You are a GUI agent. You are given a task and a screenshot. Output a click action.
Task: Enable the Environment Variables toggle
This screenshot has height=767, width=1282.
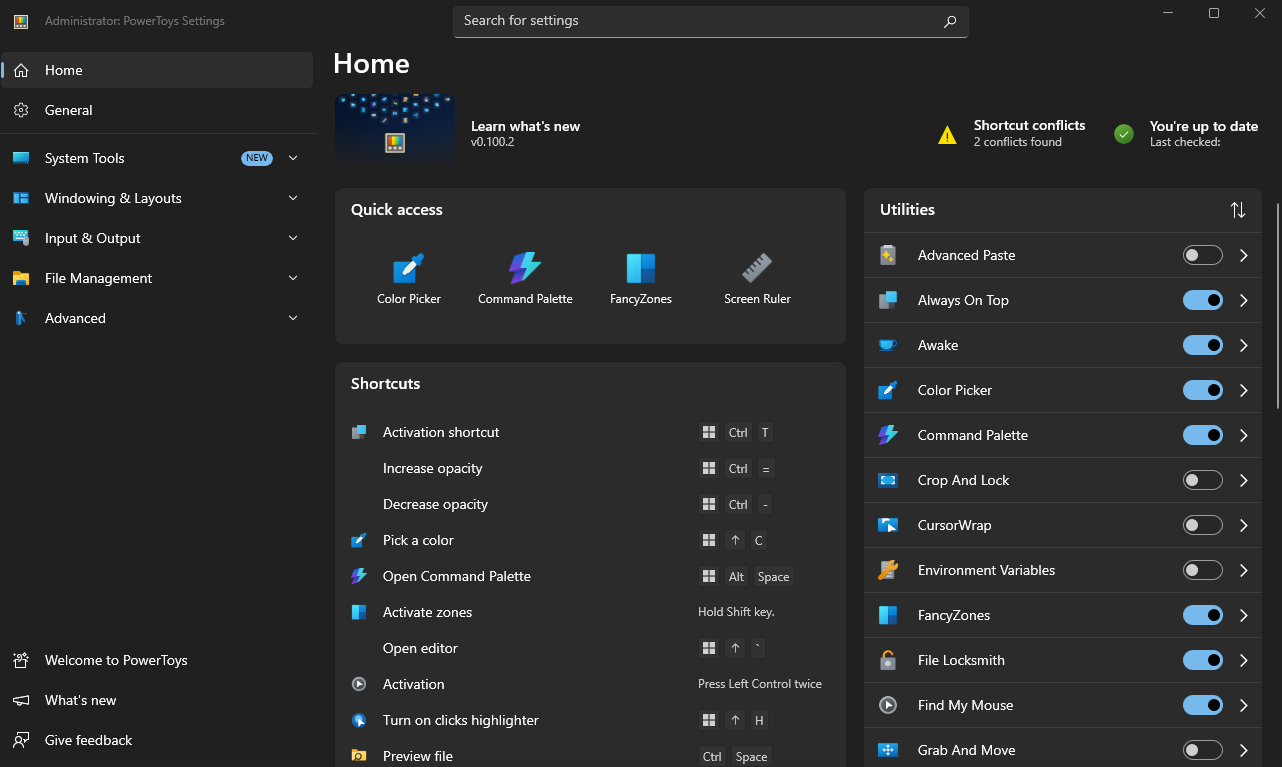[x=1203, y=570]
